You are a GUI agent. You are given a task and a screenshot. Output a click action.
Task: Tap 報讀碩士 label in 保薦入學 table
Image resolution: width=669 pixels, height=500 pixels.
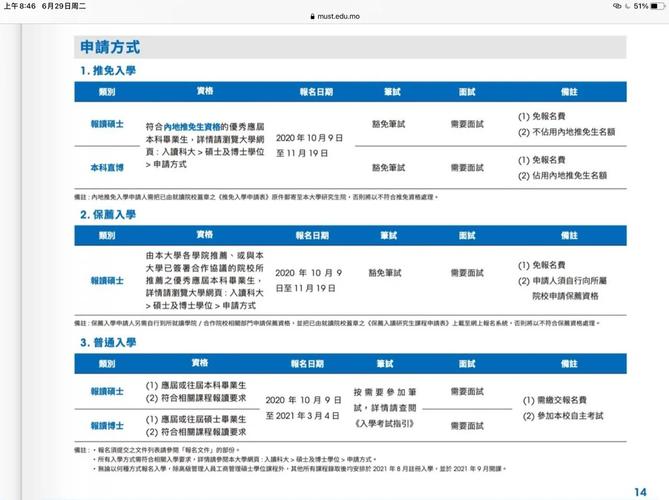coord(107,280)
